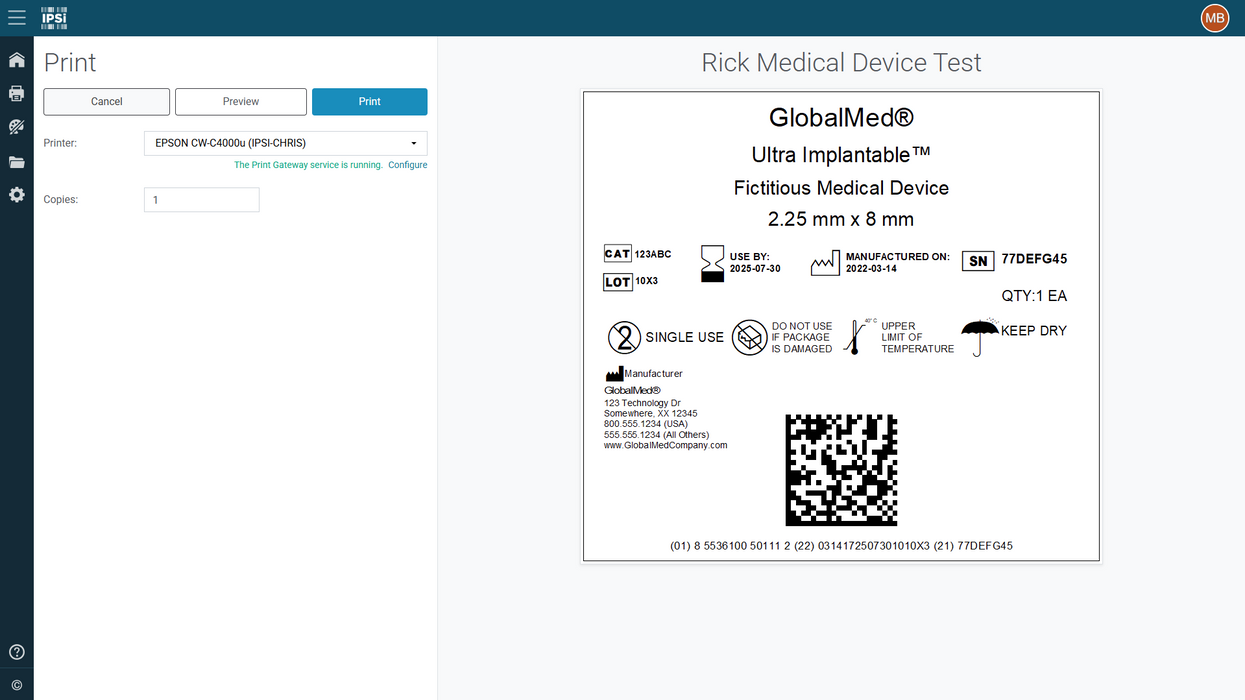Click the 'Print' page heading
The width and height of the screenshot is (1245, 700).
(70, 63)
